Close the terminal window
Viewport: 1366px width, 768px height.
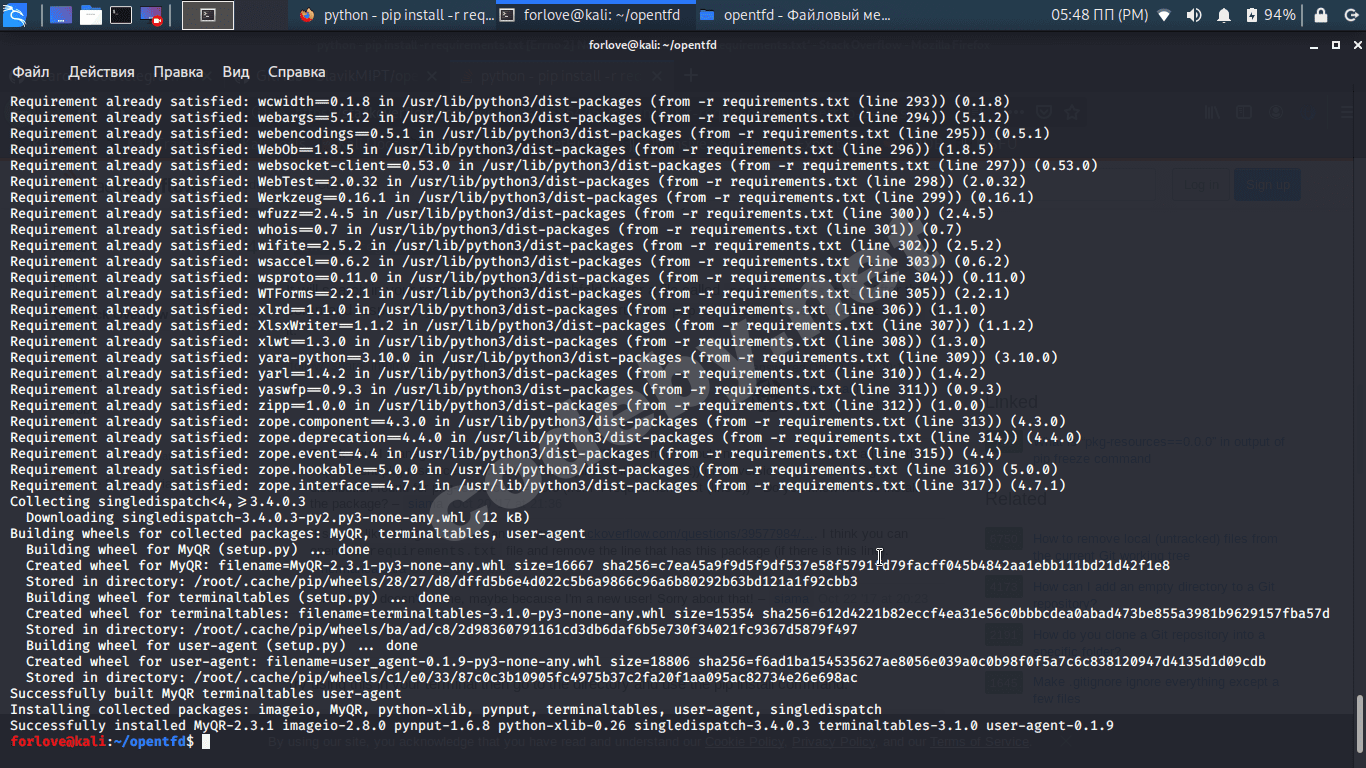coord(1355,45)
